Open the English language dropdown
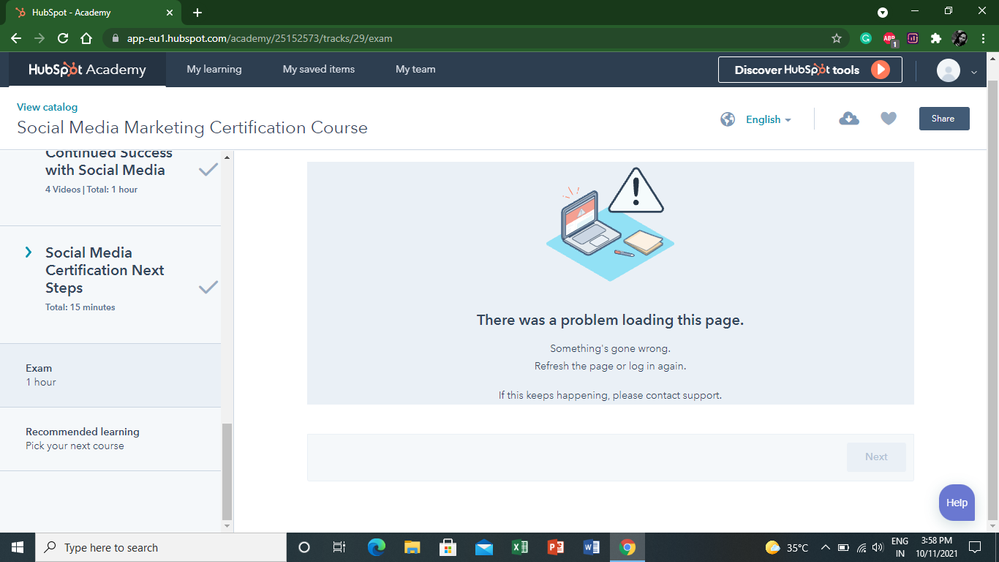The width and height of the screenshot is (999, 562). click(x=768, y=119)
